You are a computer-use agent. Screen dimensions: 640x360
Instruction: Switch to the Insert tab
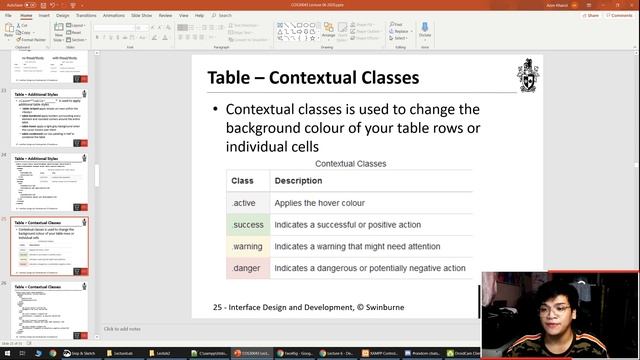[x=44, y=16]
